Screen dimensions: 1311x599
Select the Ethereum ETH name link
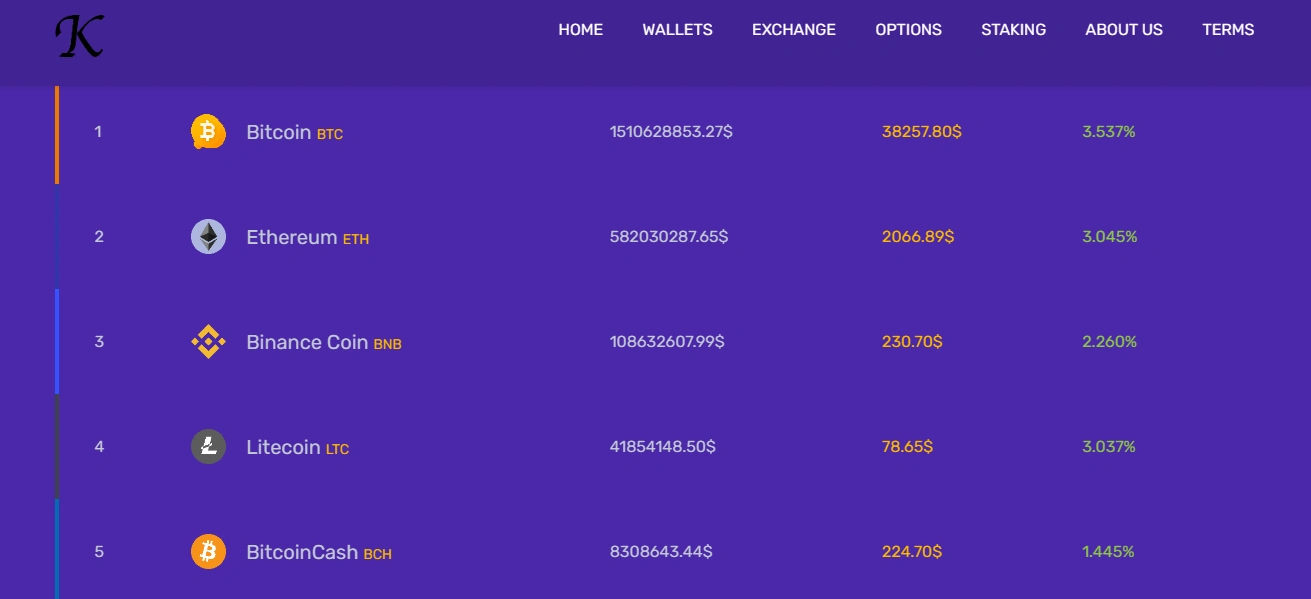(x=307, y=238)
